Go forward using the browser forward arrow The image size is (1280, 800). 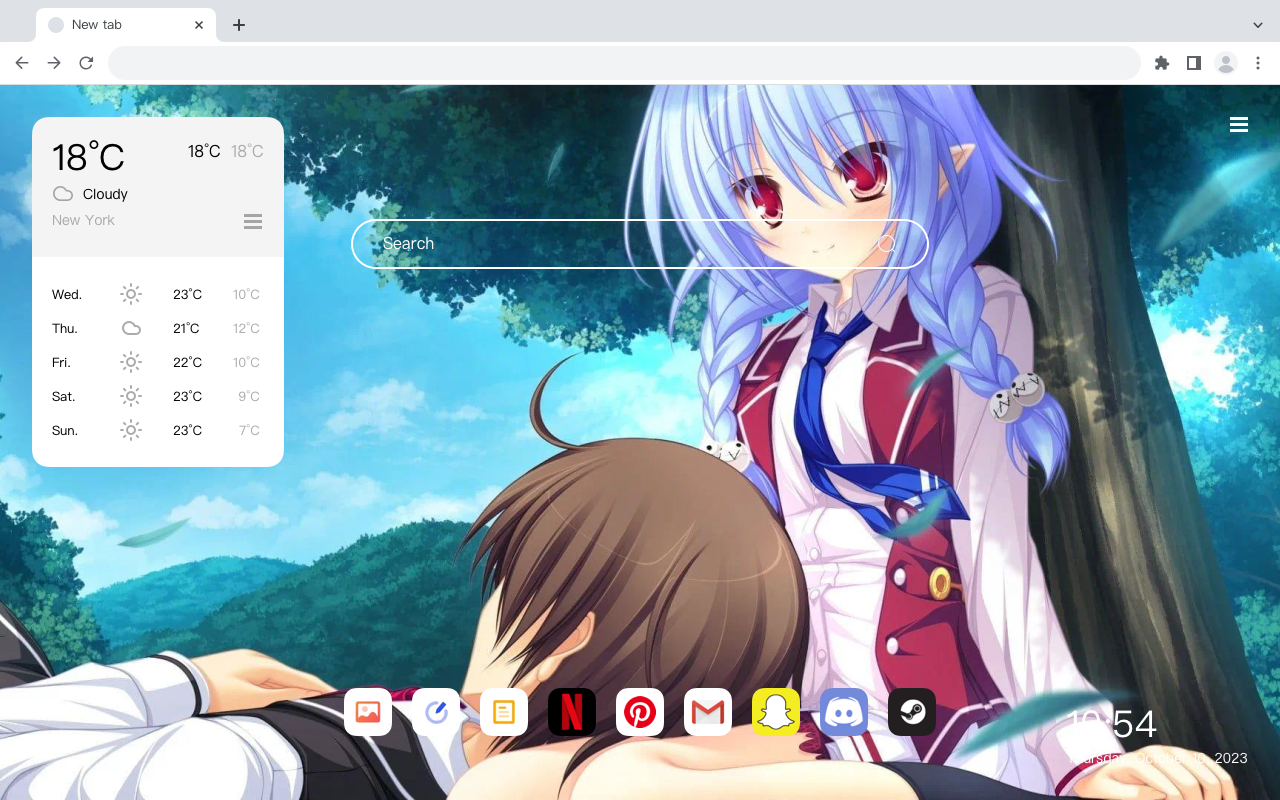(x=54, y=63)
